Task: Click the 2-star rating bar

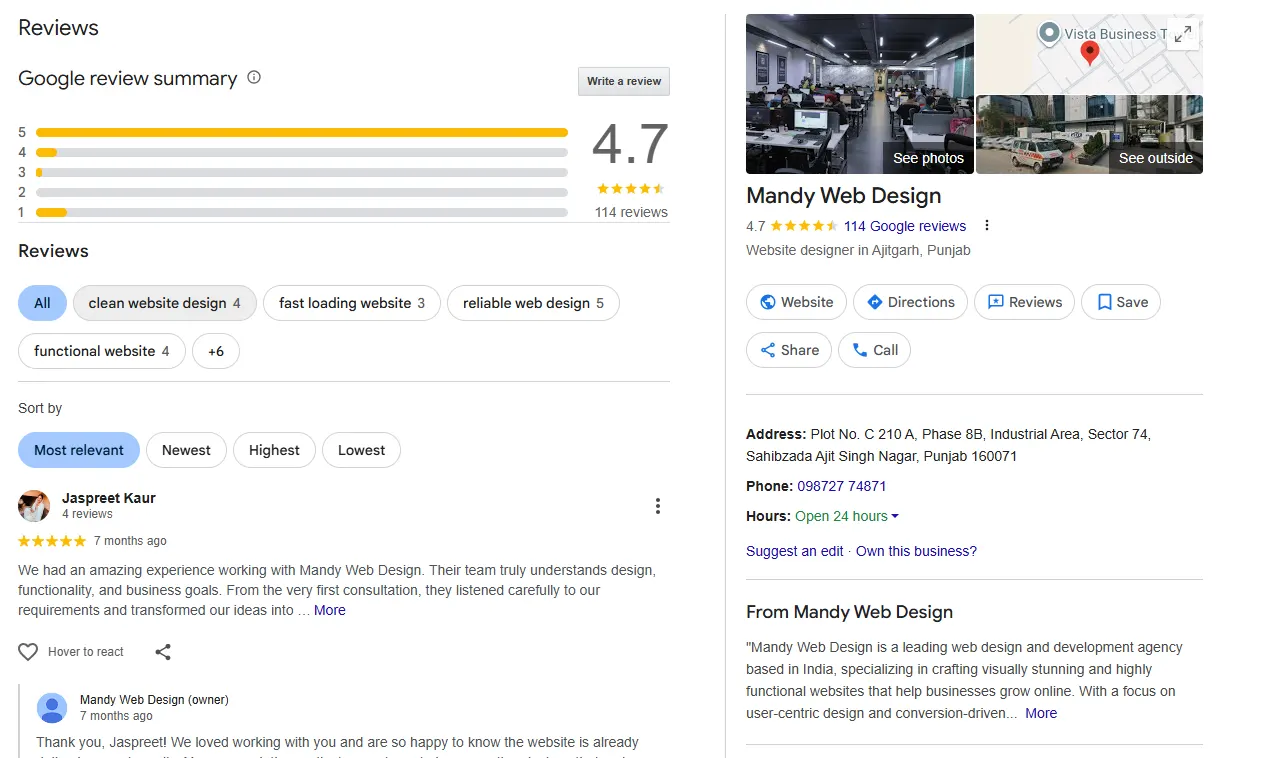Action: click(302, 192)
